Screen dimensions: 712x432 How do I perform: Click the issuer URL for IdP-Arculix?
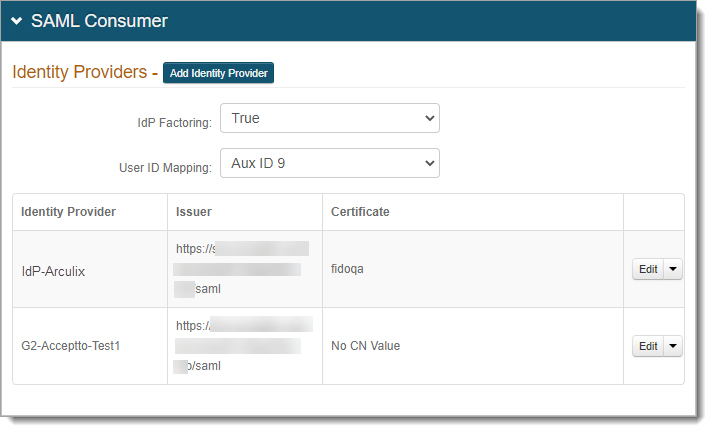point(240,269)
